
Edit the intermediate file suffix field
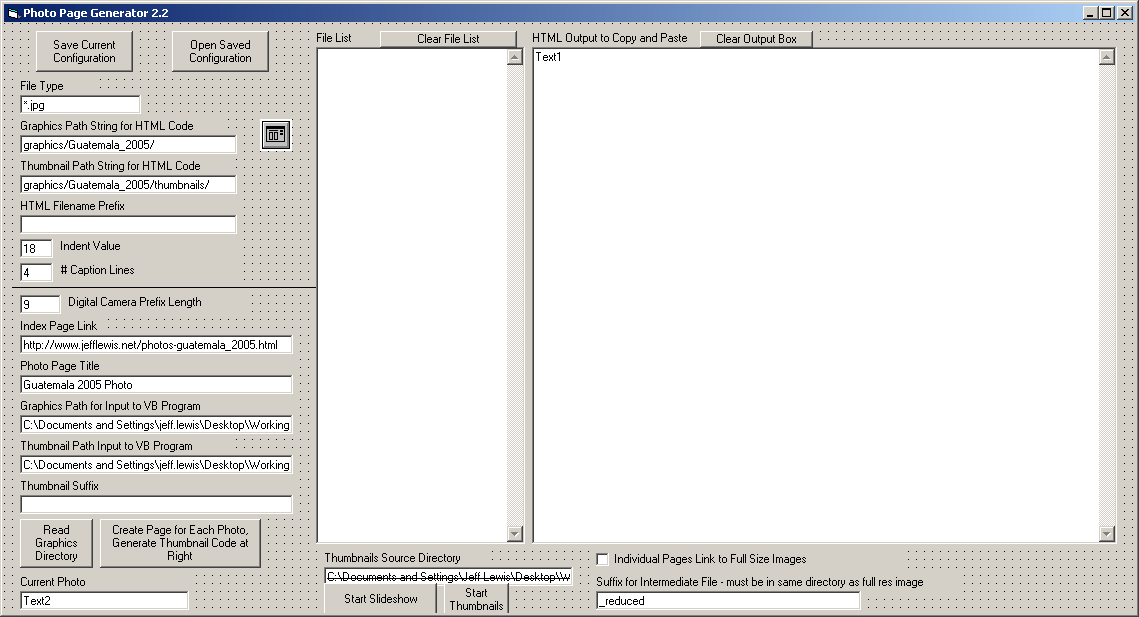tap(728, 600)
